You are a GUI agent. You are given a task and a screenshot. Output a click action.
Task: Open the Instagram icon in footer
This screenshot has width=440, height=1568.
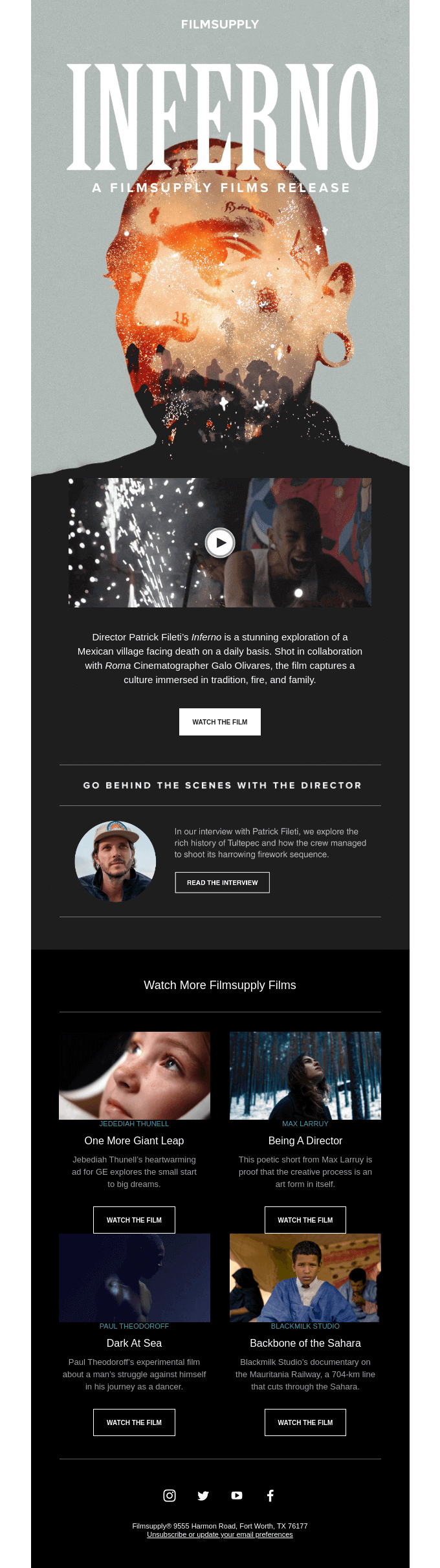[x=170, y=1495]
